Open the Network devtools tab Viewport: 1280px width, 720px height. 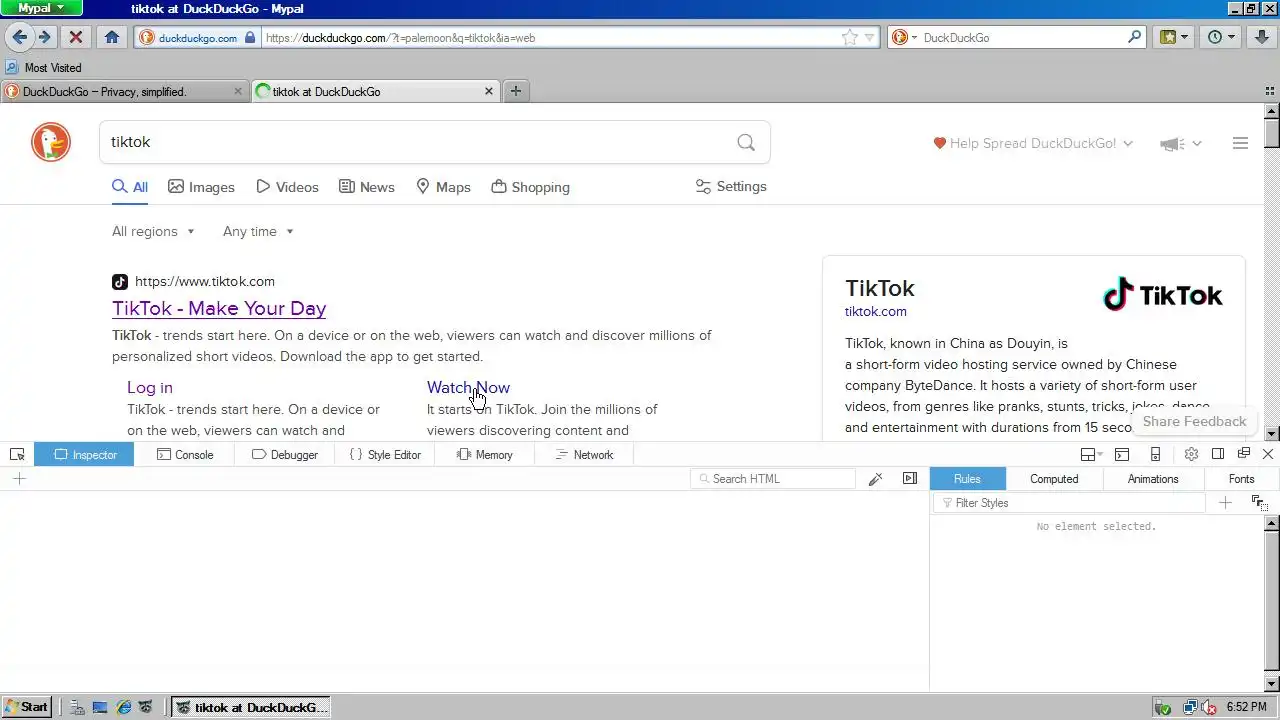[x=584, y=454]
